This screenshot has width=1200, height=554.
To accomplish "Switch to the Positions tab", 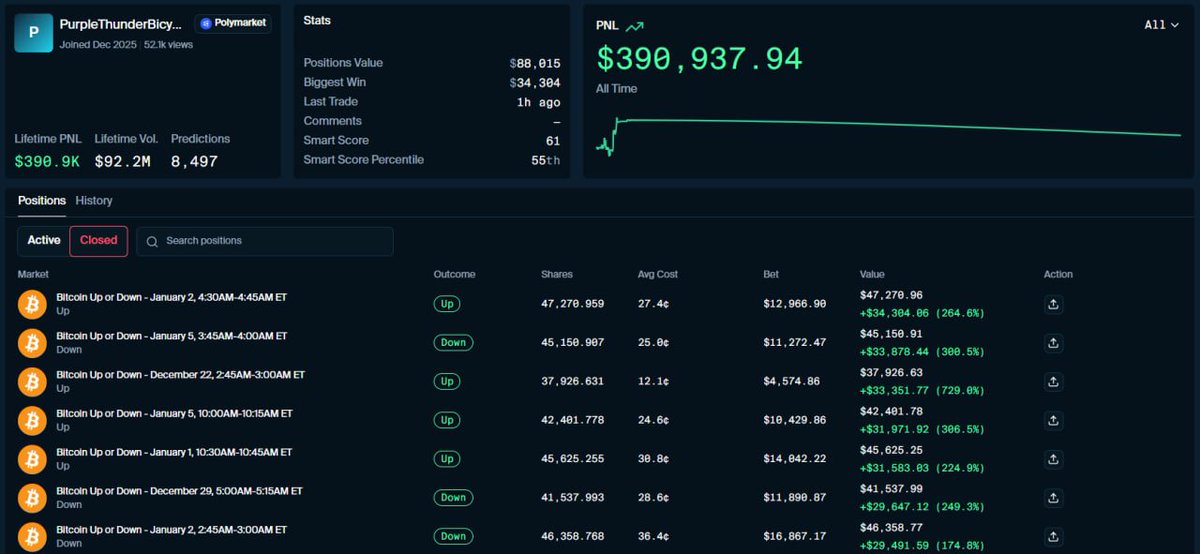I will [42, 200].
